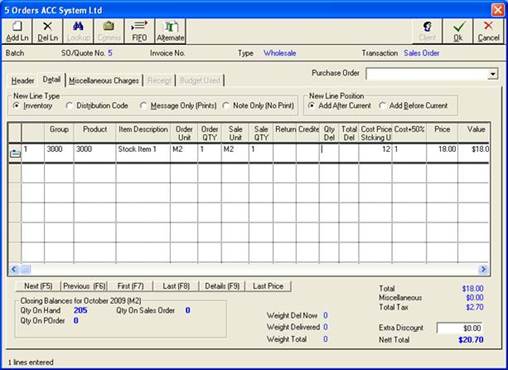Click the Alternate toolbar icon
The image size is (508, 370).
click(170, 31)
